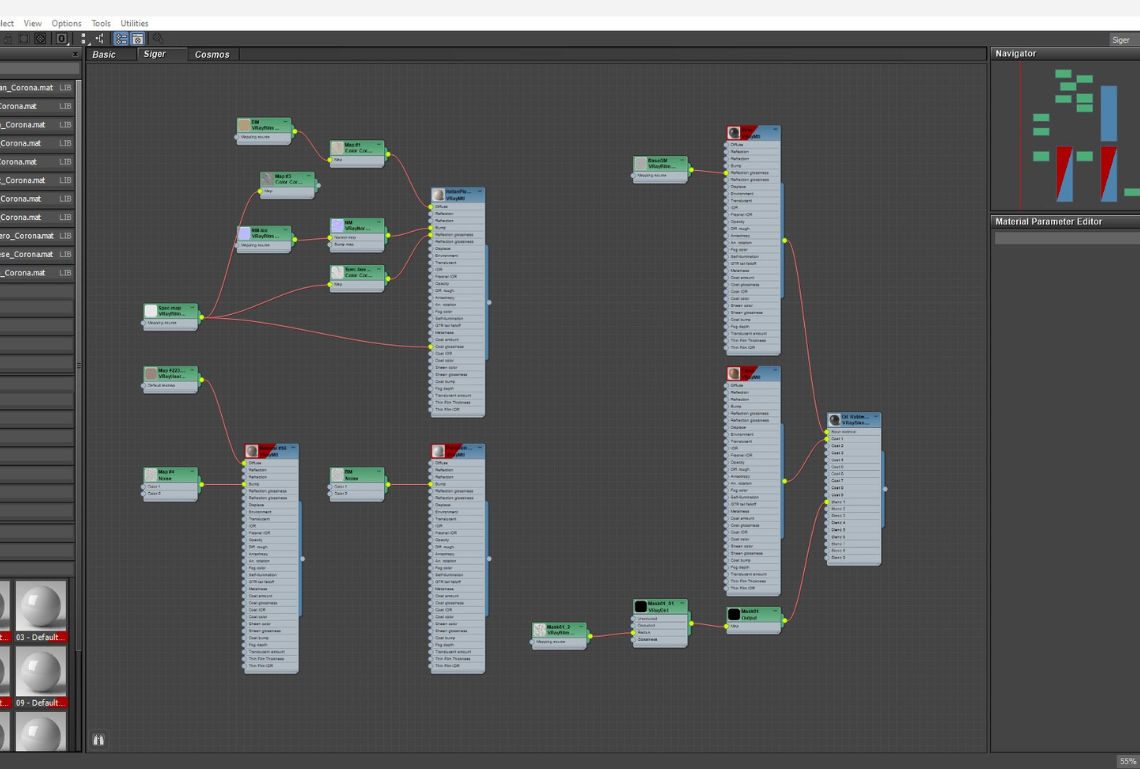Click the Spec.tex Color Correction node thumbnail

click(x=337, y=273)
